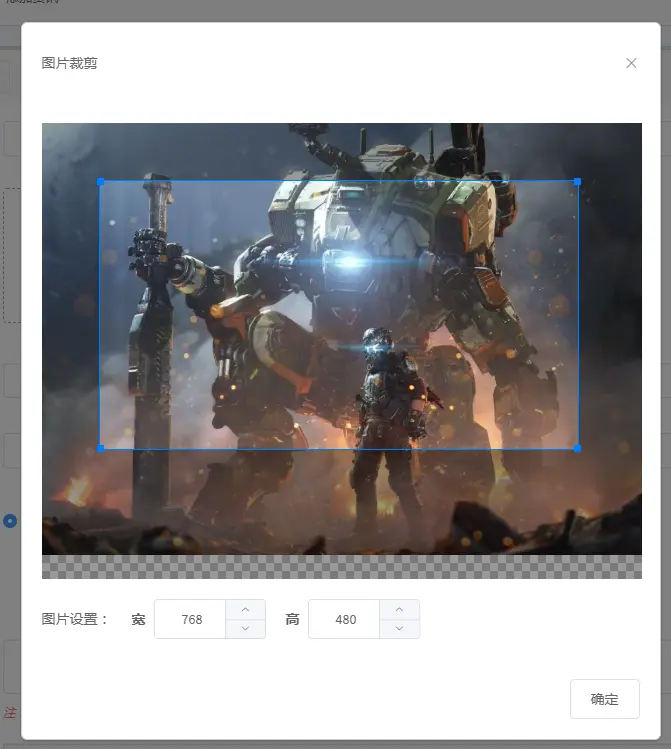Click the 宽 label

(138, 619)
